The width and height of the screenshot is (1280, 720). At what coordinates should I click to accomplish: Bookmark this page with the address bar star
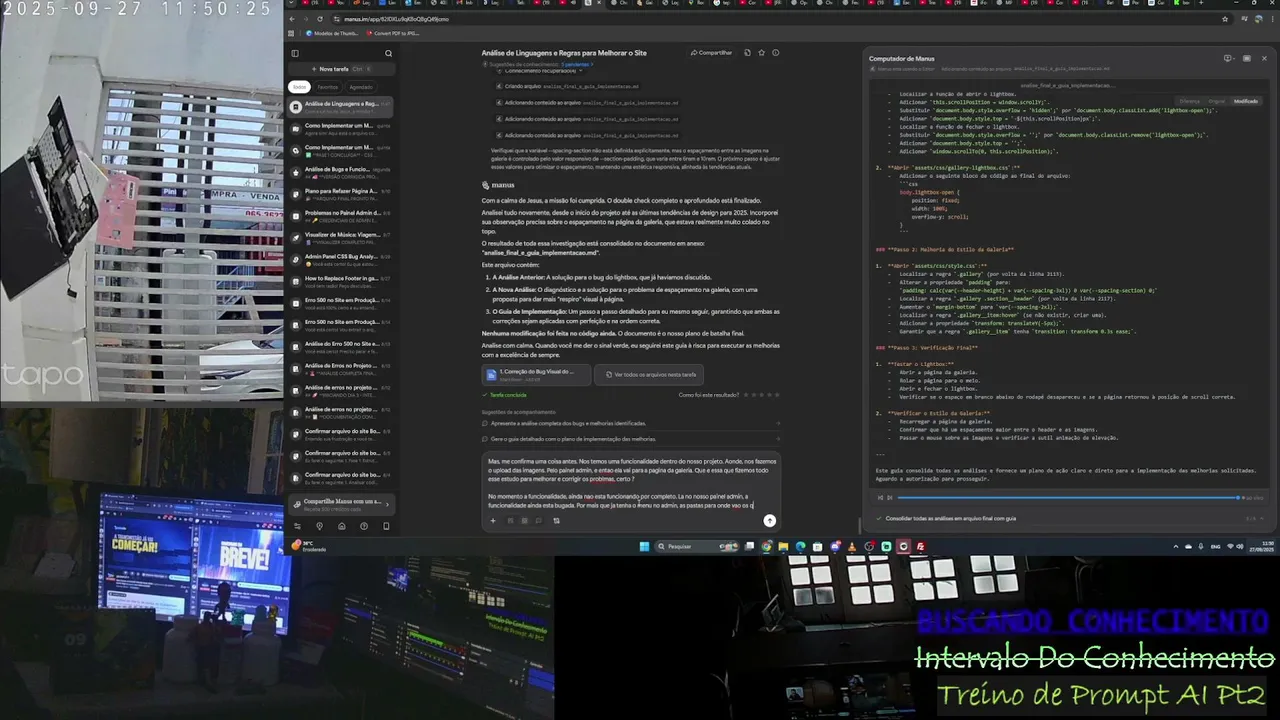(1225, 19)
